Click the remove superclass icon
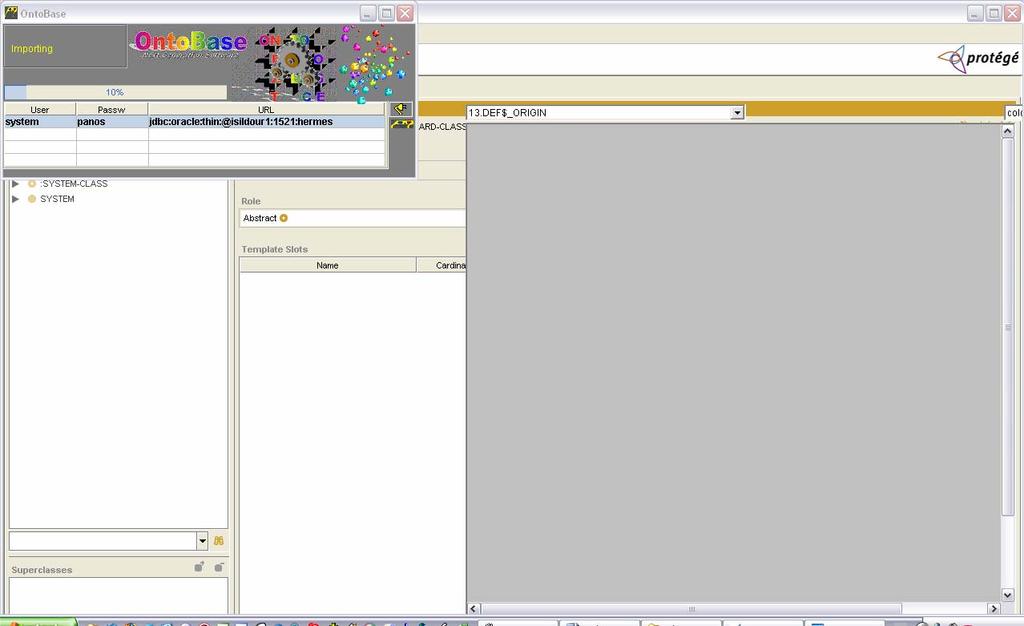This screenshot has width=1024, height=626. coord(219,567)
